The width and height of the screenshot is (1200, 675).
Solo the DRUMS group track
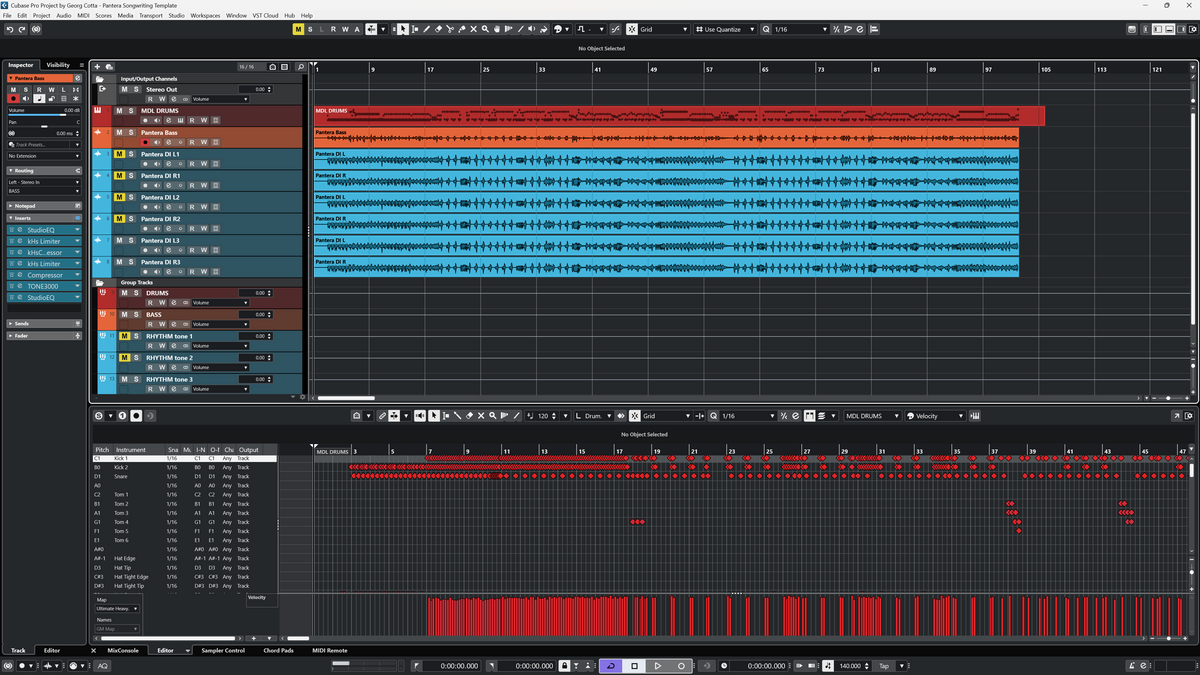136,293
